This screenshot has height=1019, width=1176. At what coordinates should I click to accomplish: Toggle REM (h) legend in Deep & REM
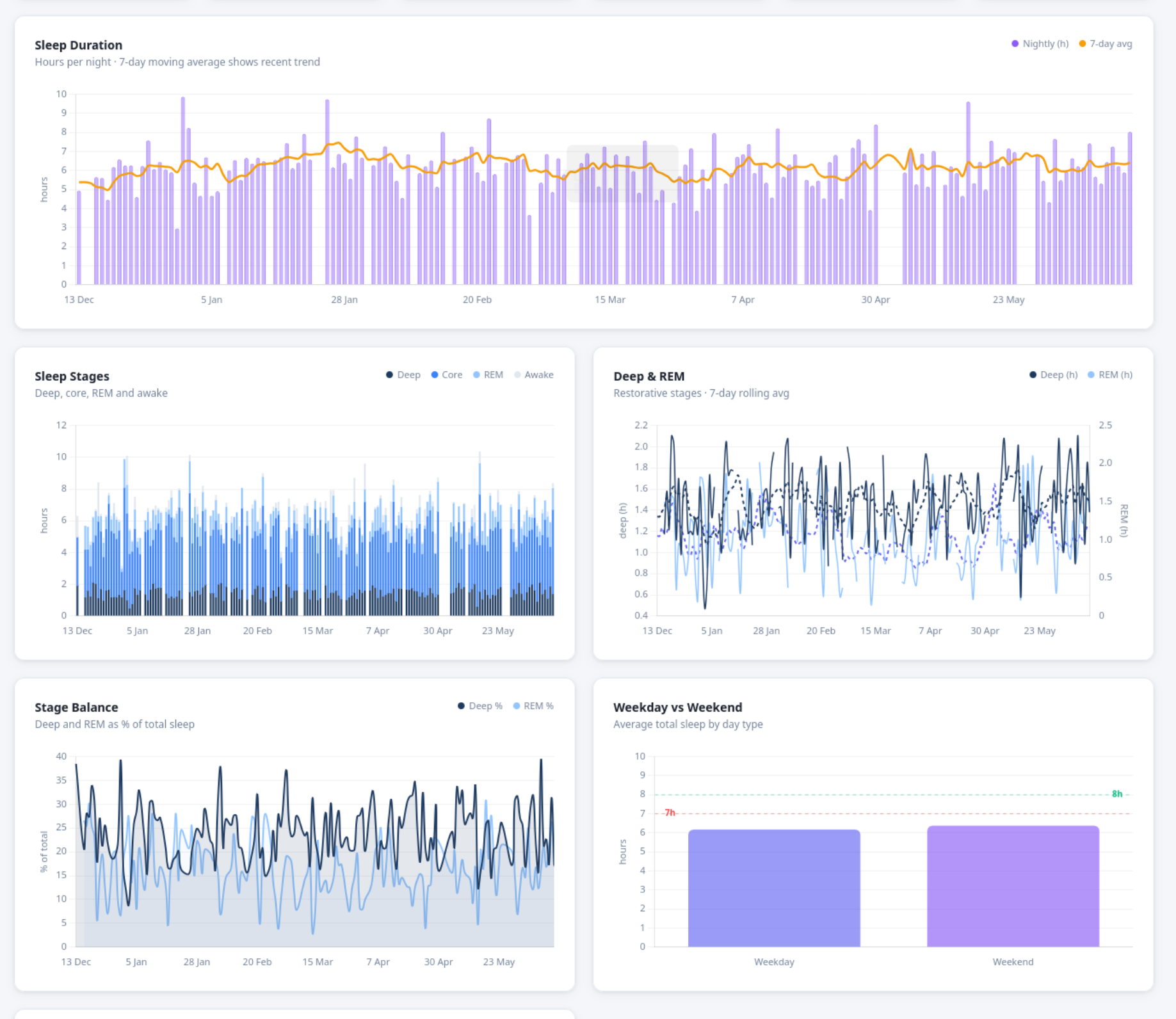click(1110, 374)
